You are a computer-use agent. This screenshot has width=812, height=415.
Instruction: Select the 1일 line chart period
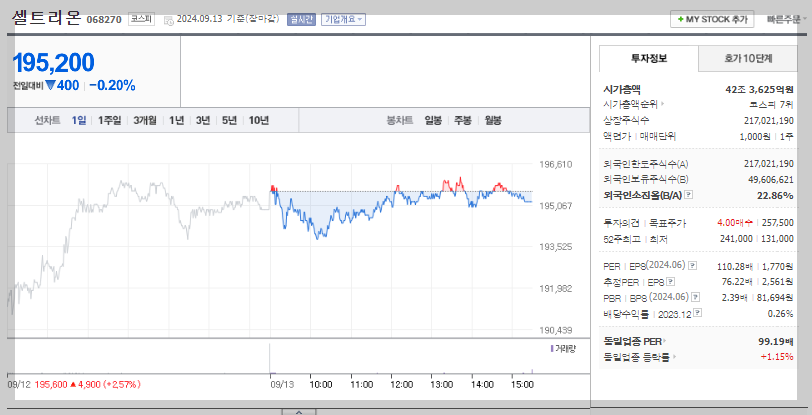(x=79, y=121)
